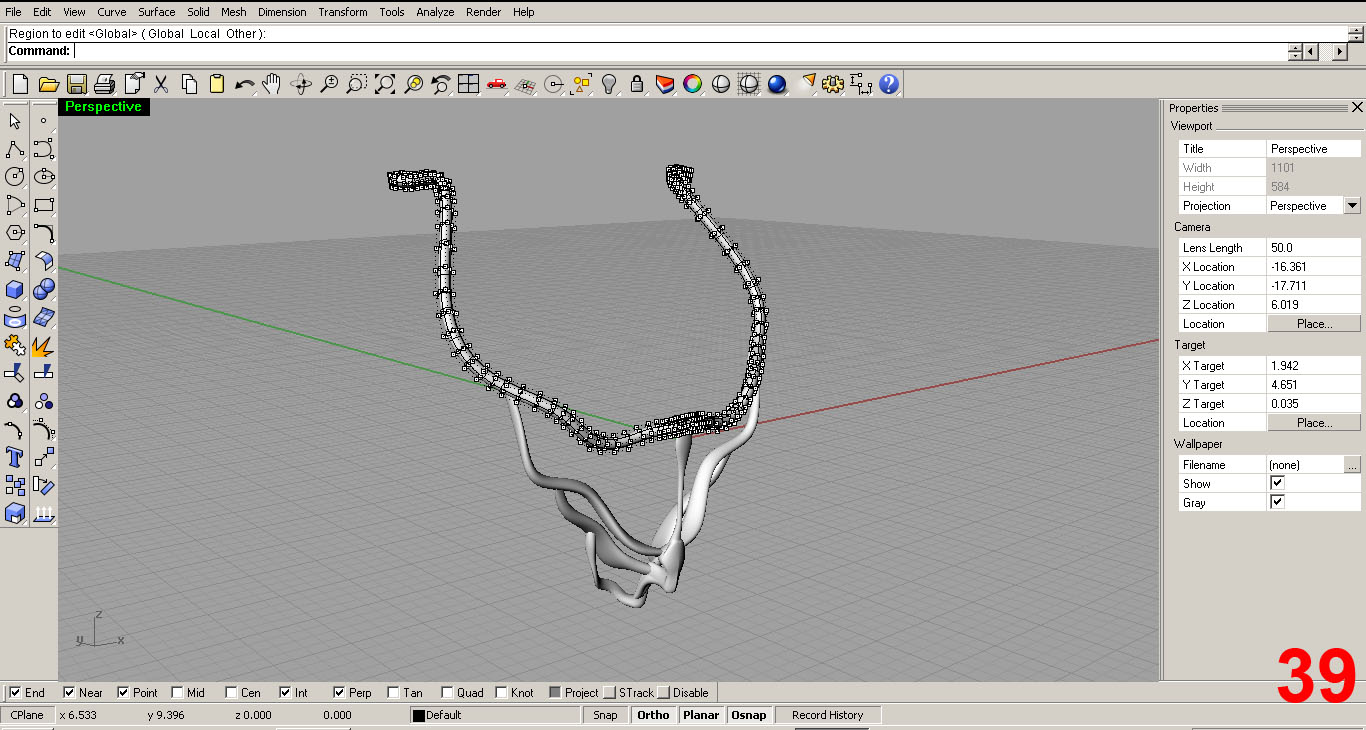Click the Lens Length value field
Screen dimensions: 1366x730
pyautogui.click(x=1314, y=248)
